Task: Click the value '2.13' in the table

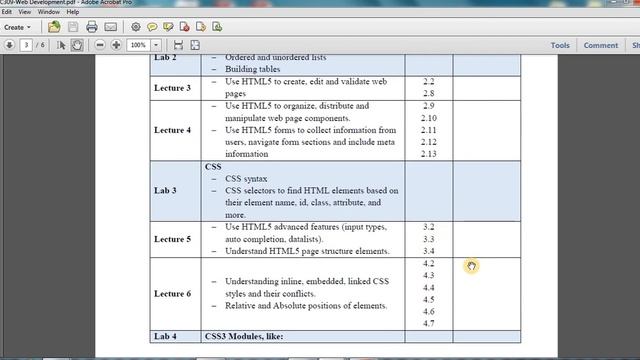Action: (x=429, y=154)
